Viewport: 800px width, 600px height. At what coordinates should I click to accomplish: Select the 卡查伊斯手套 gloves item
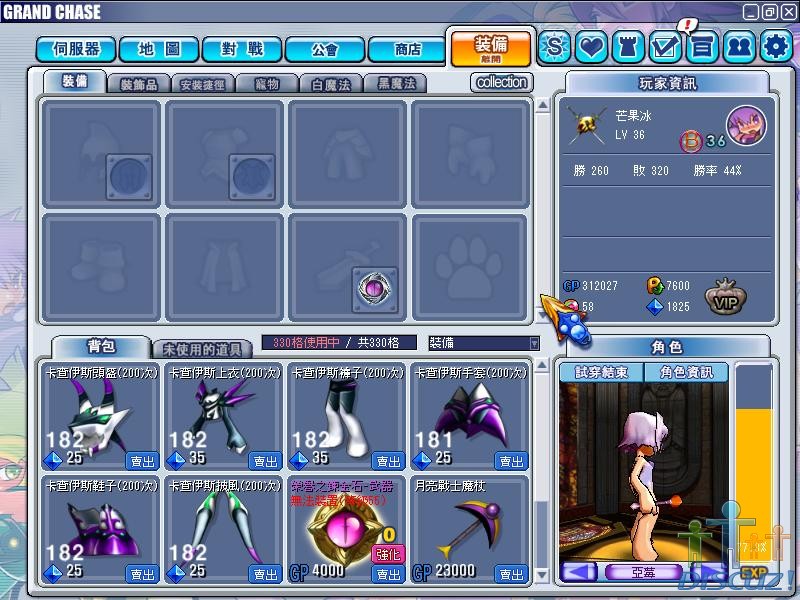point(470,416)
